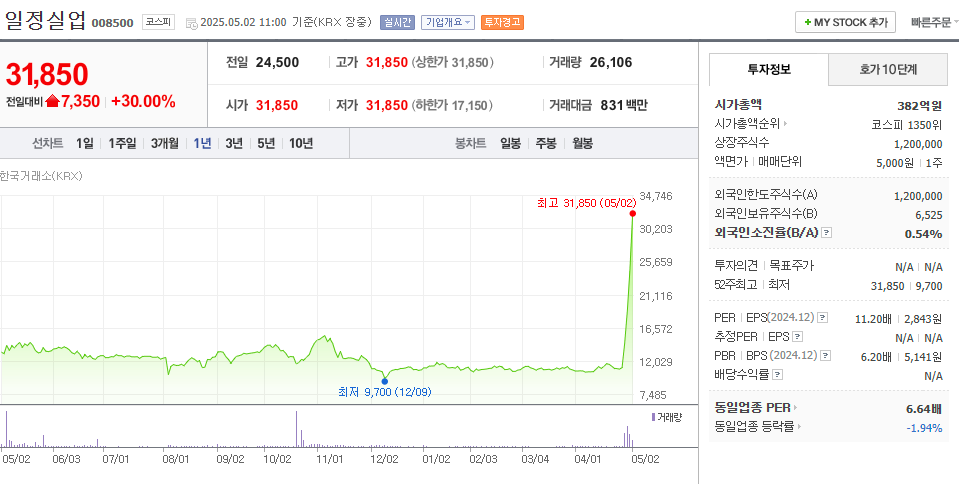Click the 외국인보유주식수(B) value 6,525
This screenshot has width=964, height=484.
(929, 215)
